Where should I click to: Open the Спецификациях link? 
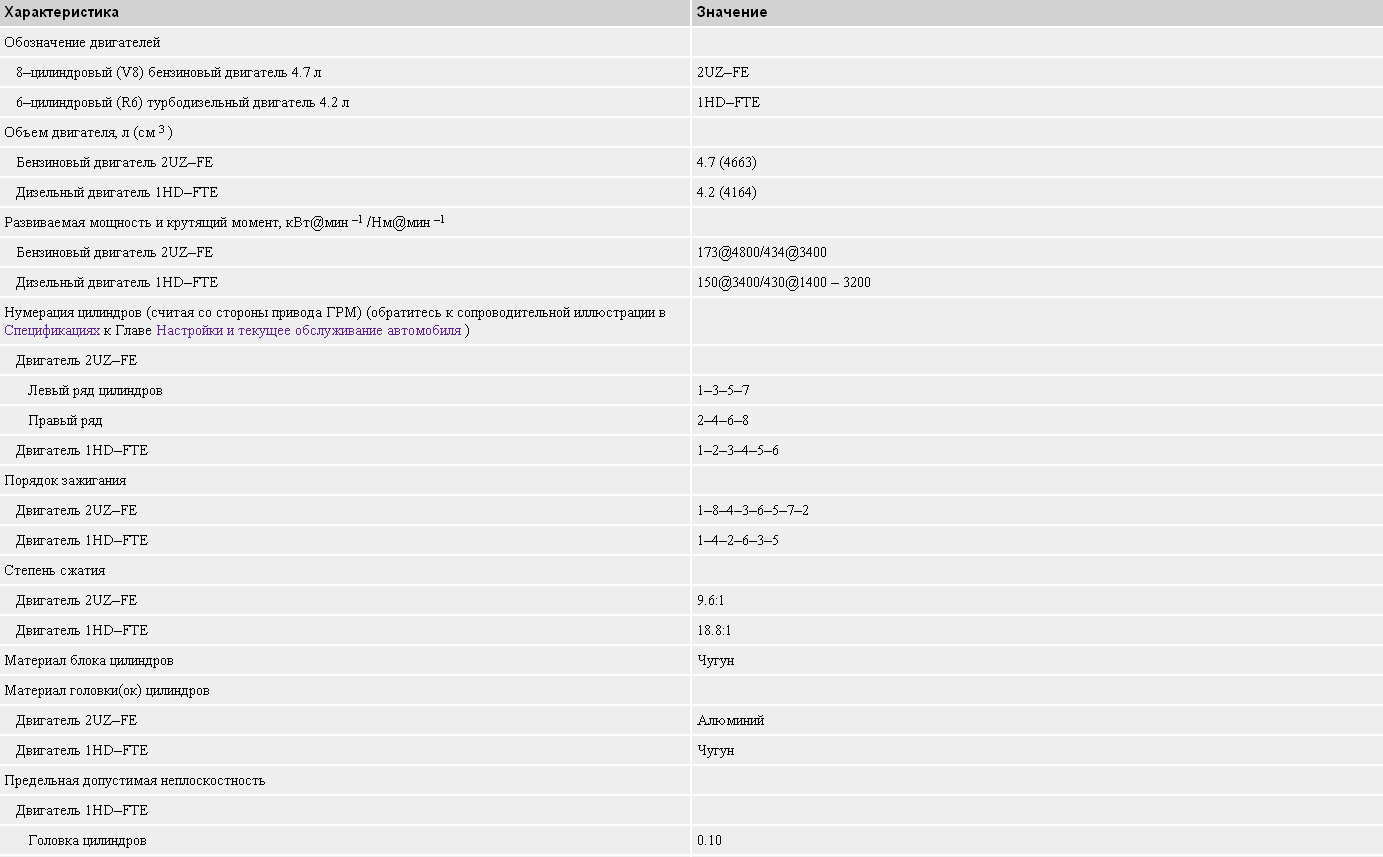(52, 331)
